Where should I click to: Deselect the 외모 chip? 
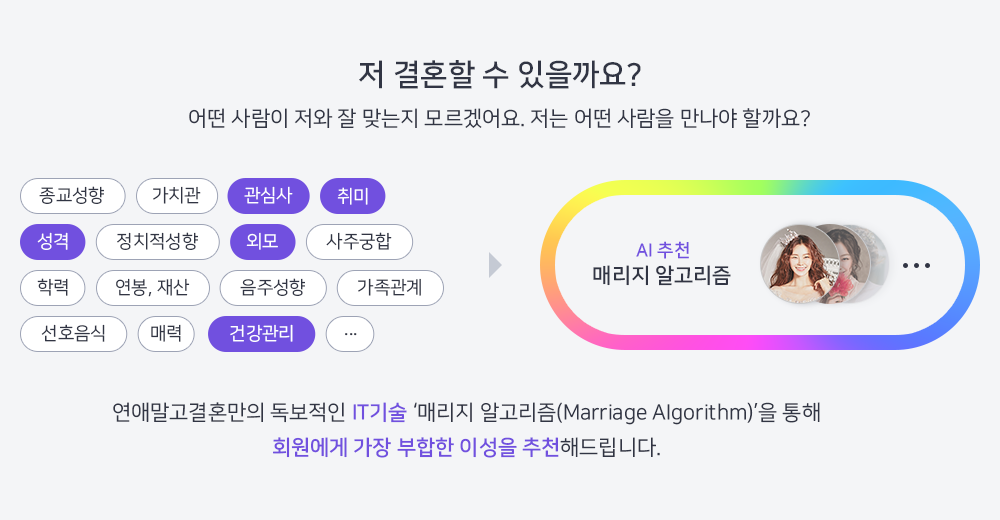263,242
